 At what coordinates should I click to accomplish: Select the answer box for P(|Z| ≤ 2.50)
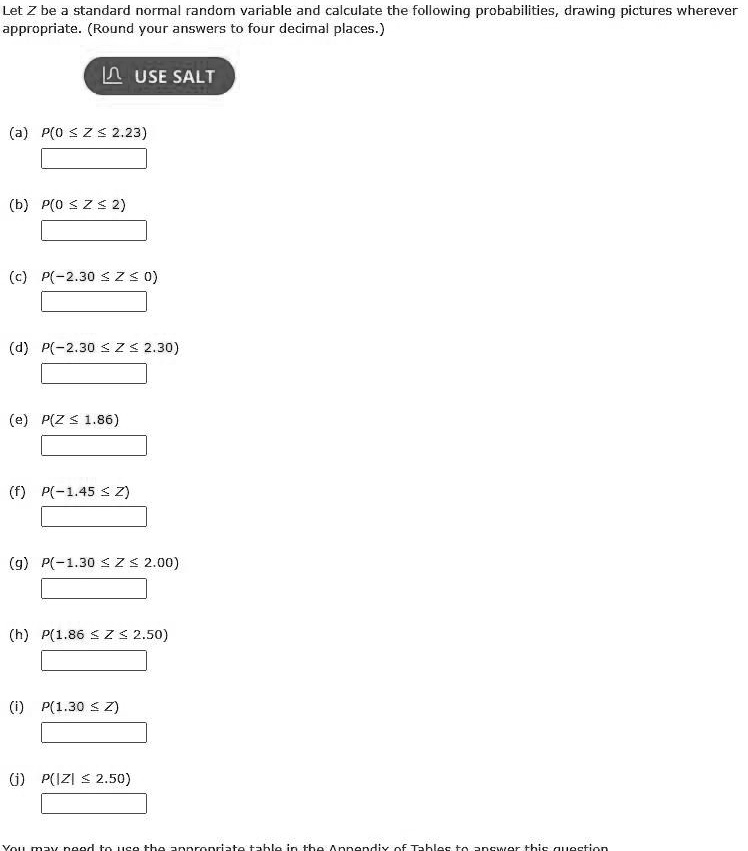(94, 804)
